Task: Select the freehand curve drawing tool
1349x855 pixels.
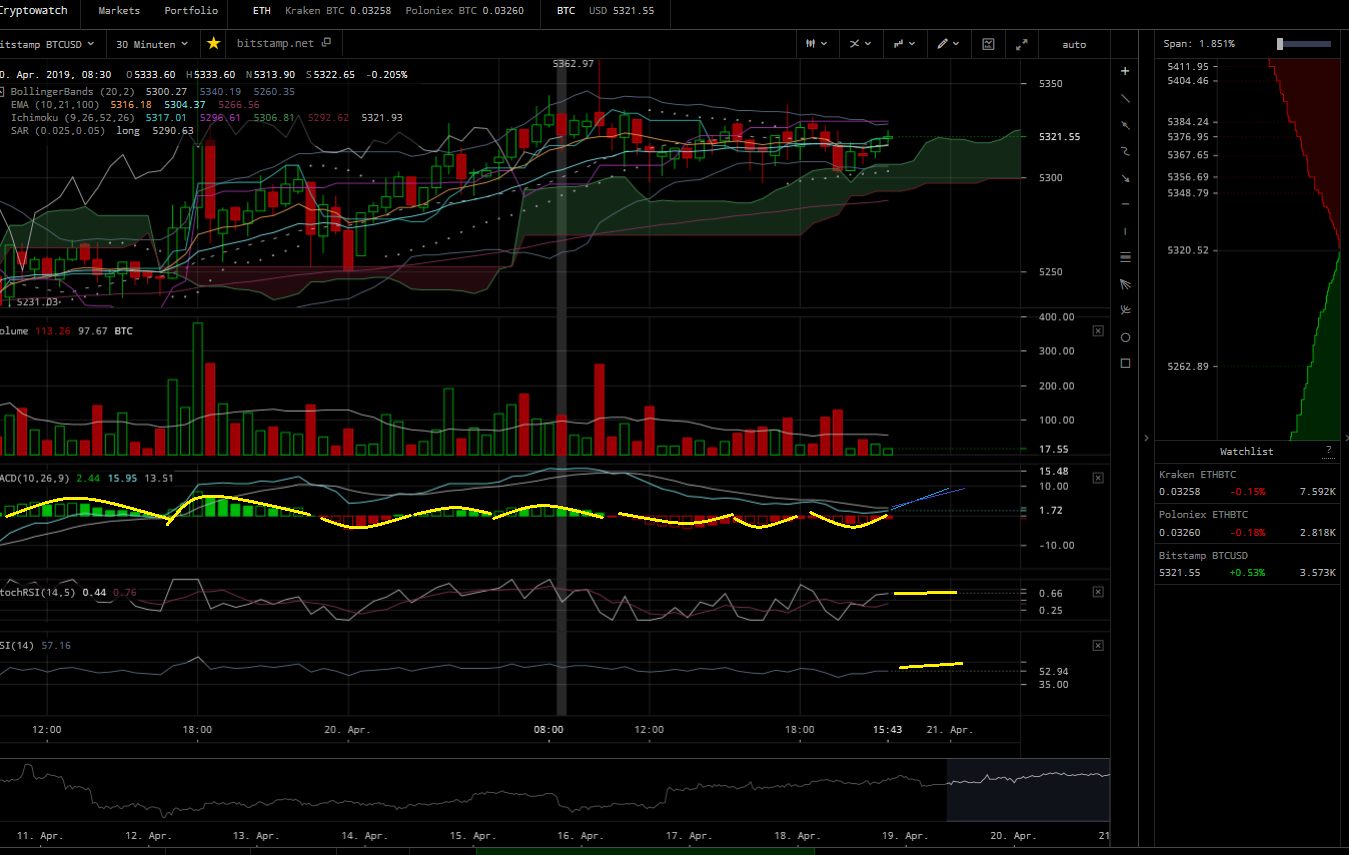Action: point(1125,151)
